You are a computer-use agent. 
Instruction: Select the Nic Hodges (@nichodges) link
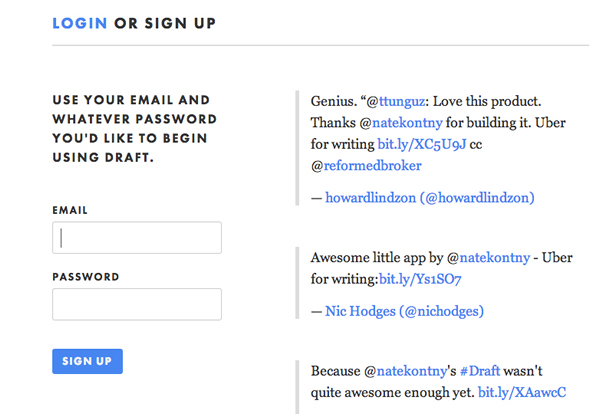click(404, 311)
